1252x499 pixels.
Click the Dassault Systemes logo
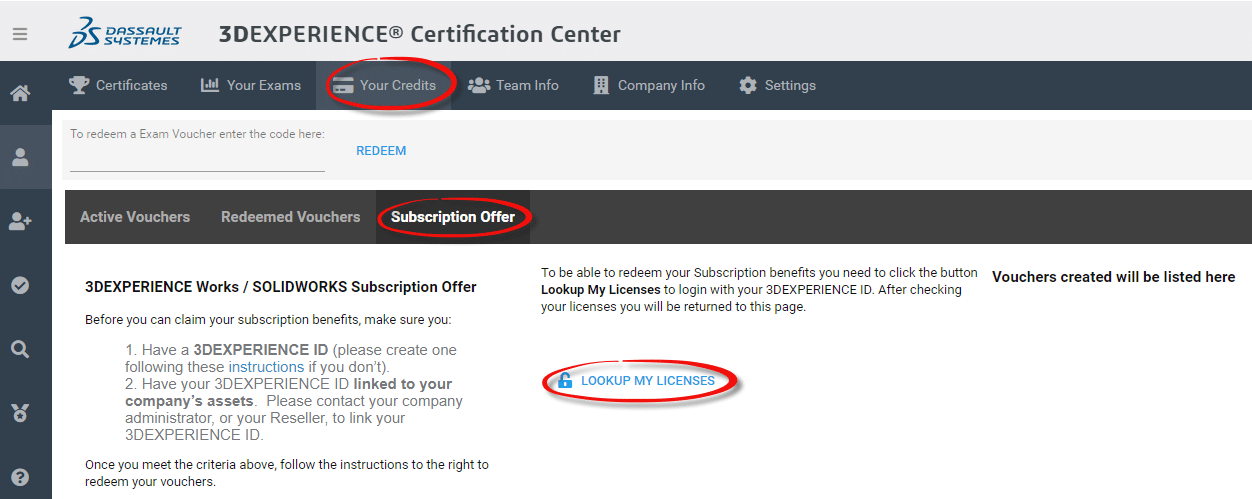(125, 33)
